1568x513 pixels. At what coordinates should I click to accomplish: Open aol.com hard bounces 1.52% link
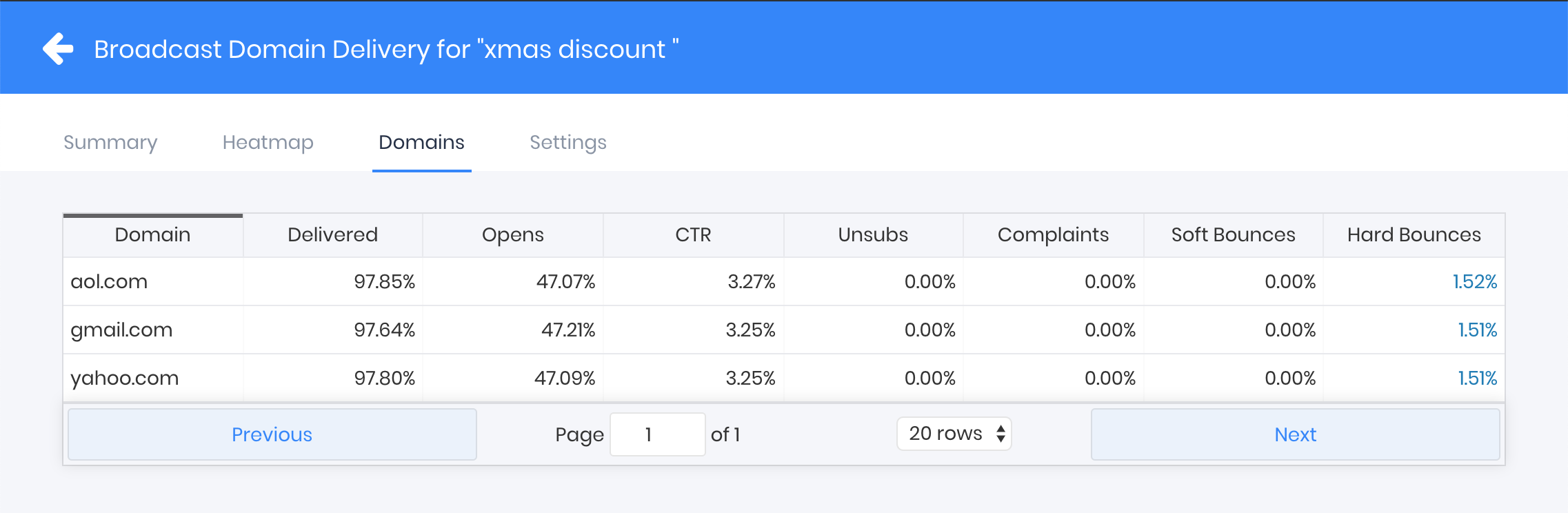coord(1474,282)
